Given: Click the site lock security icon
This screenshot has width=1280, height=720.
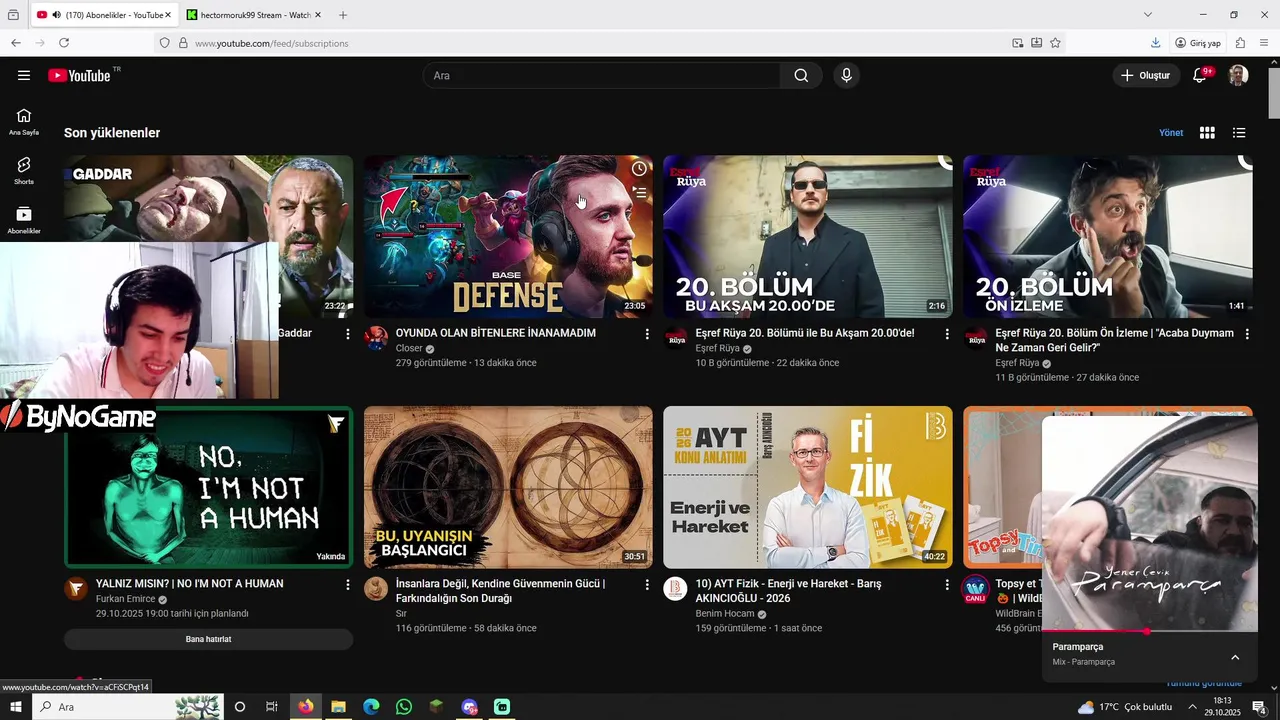Looking at the screenshot, I should (x=183, y=43).
